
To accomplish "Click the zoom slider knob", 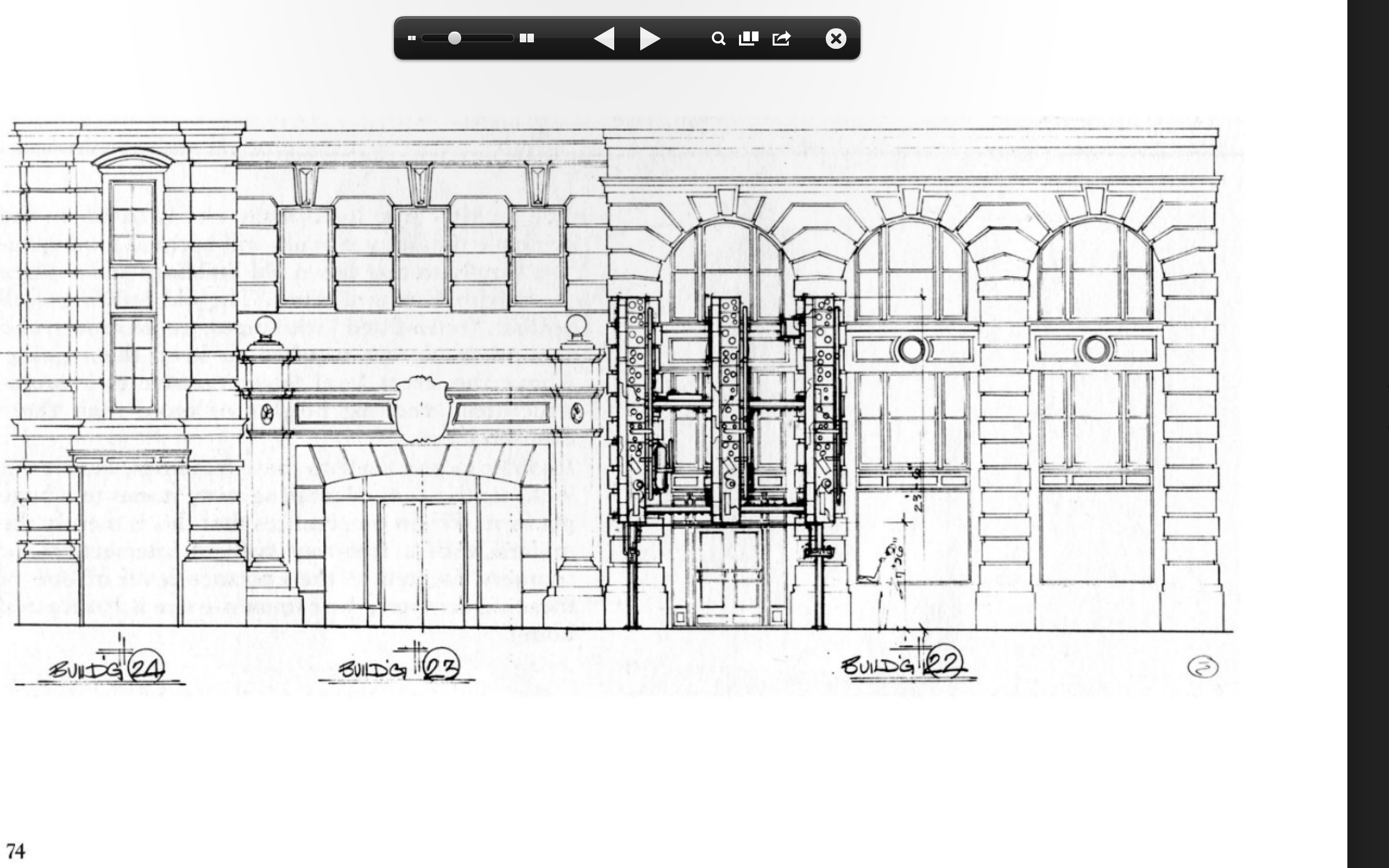I will click(455, 39).
